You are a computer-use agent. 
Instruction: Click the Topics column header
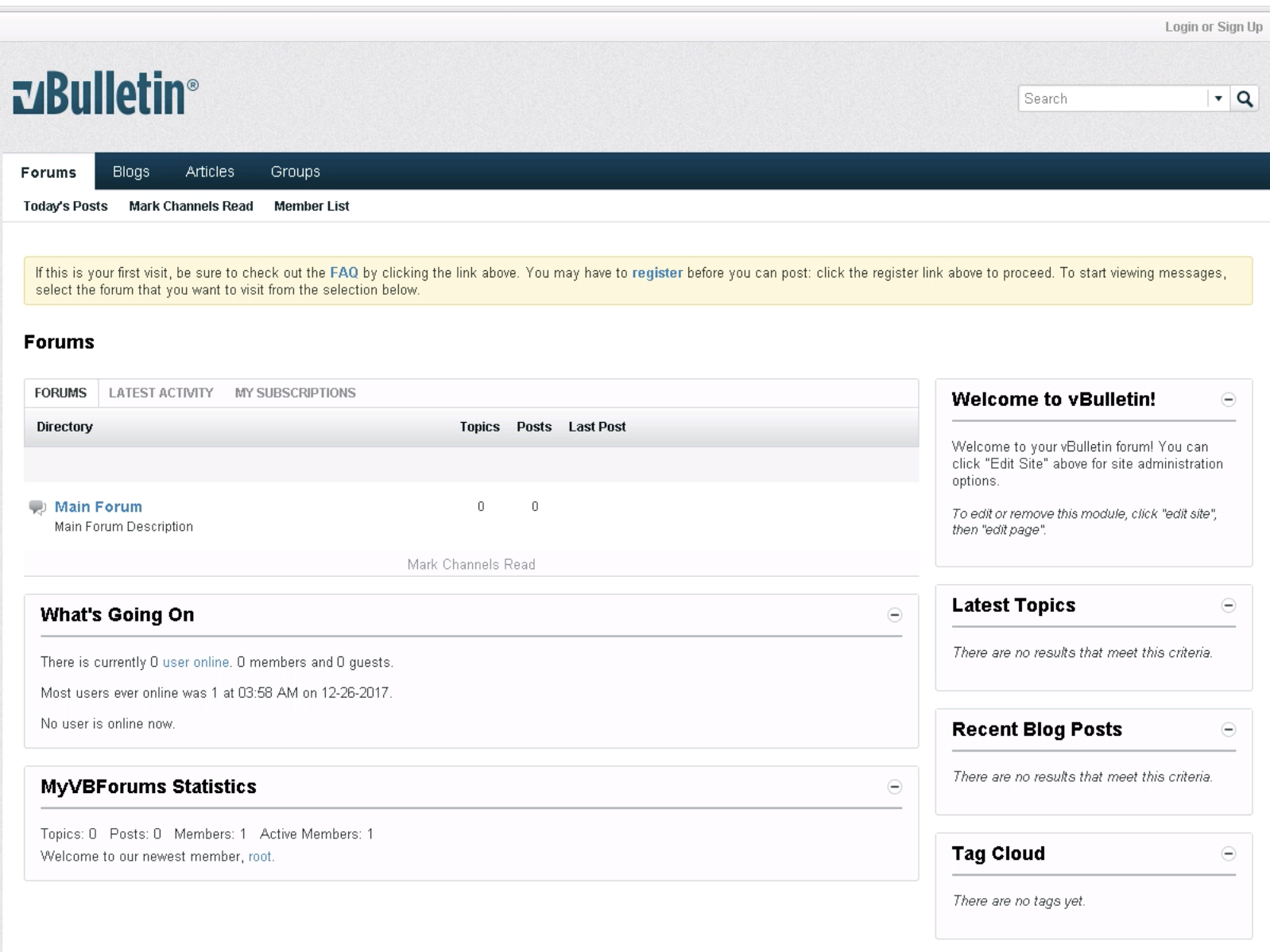pos(479,427)
